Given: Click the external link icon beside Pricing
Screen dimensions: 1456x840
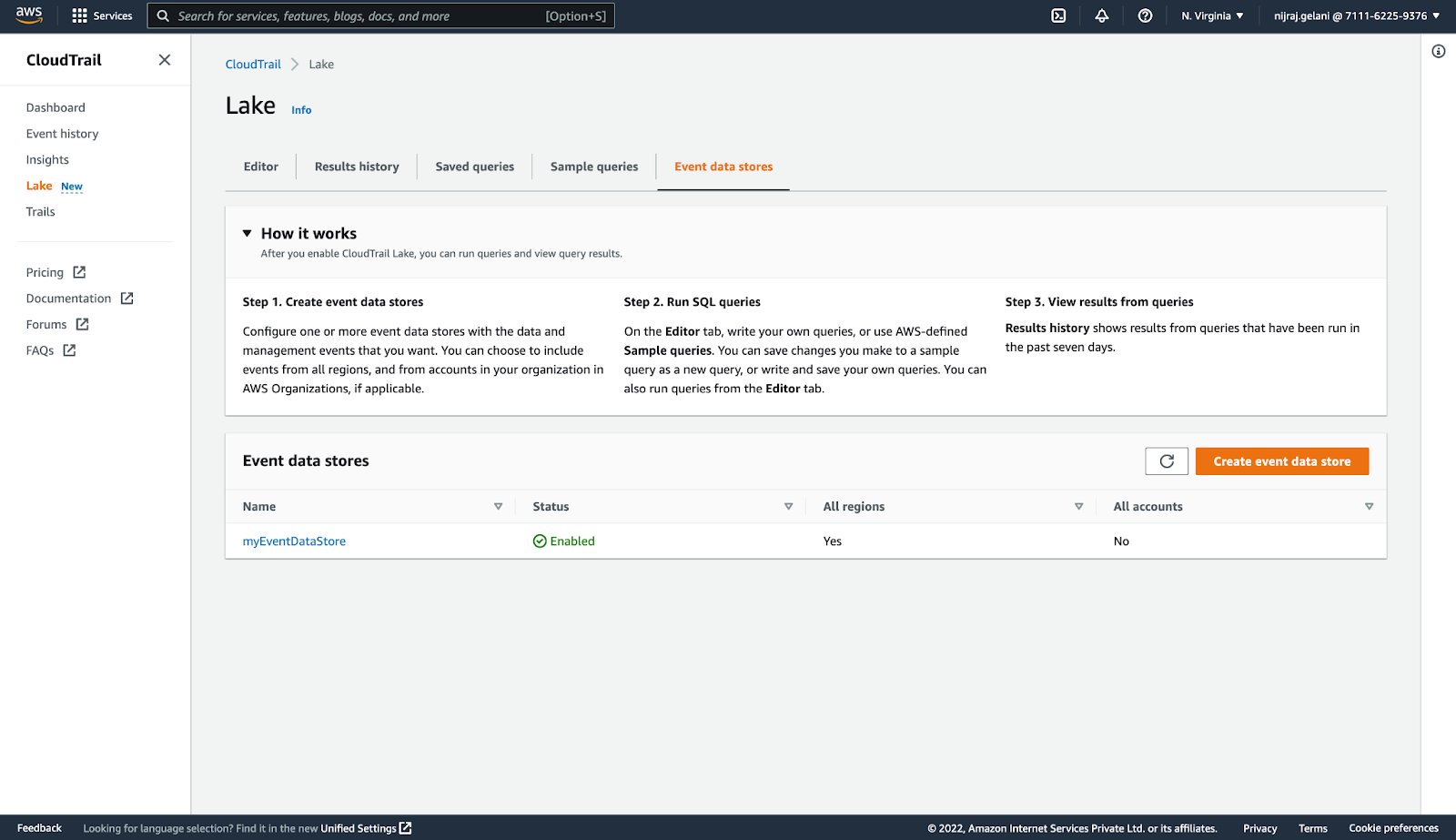Looking at the screenshot, I should (79, 271).
